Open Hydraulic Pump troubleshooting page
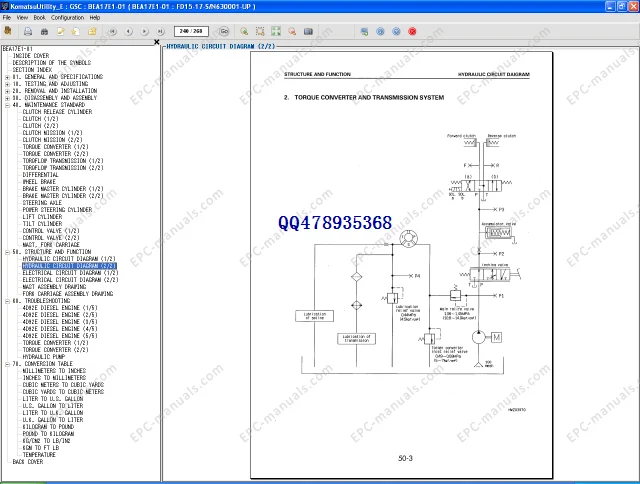Viewport: 640px width, 484px height. 44,357
